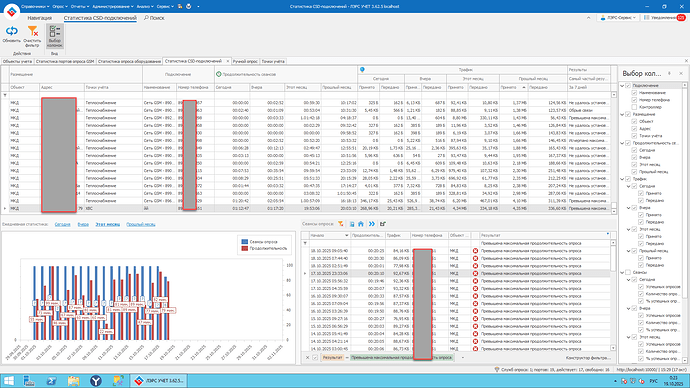This screenshot has height=388, width=690.
Task: Uncheck the Номер телефона column checkbox
Action: [x=634, y=100]
